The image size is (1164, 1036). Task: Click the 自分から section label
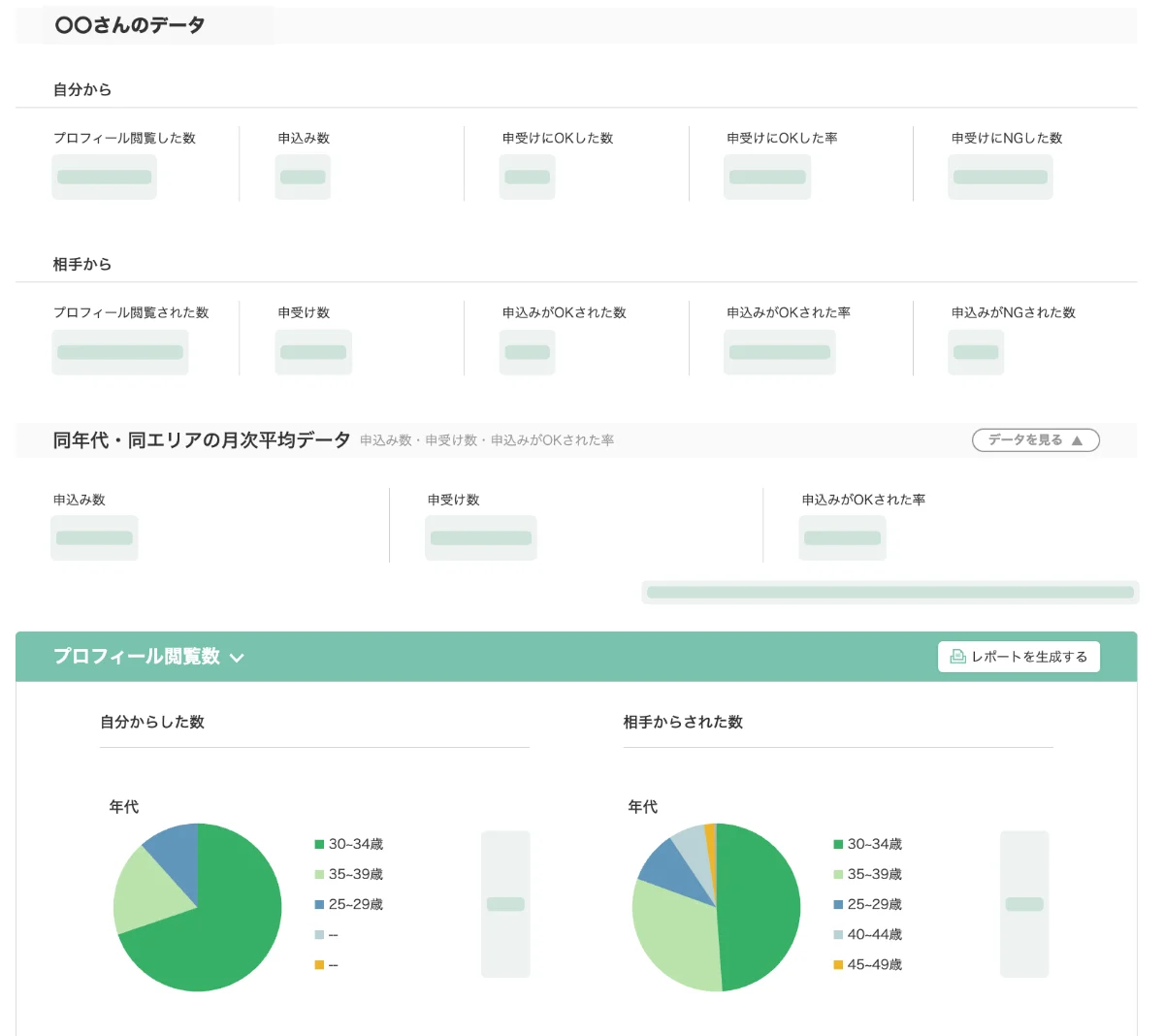82,90
